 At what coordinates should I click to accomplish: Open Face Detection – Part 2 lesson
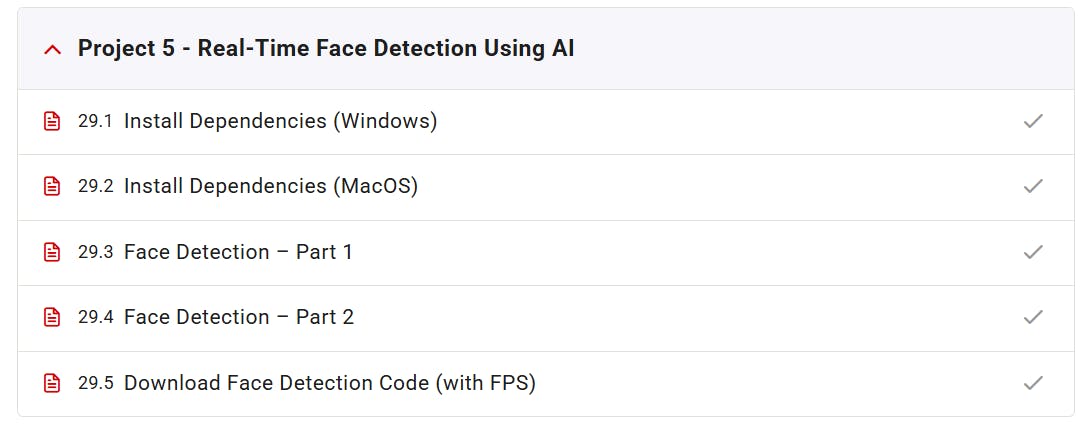pyautogui.click(x=238, y=317)
